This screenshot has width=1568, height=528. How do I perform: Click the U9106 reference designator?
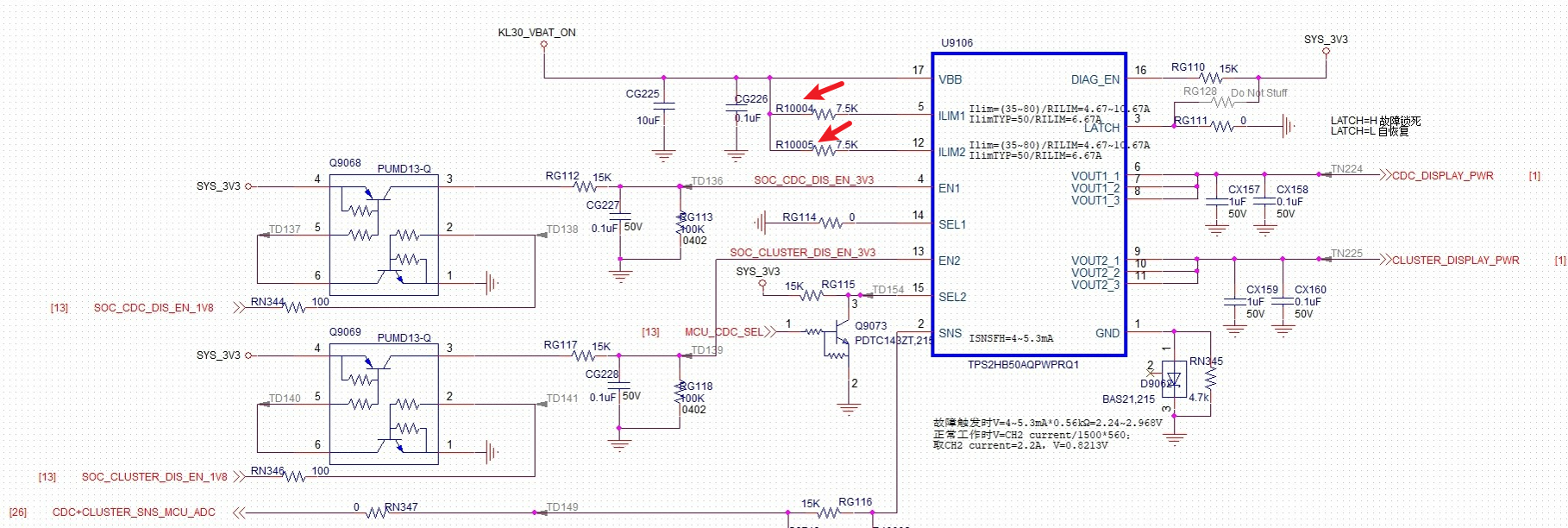pos(956,43)
